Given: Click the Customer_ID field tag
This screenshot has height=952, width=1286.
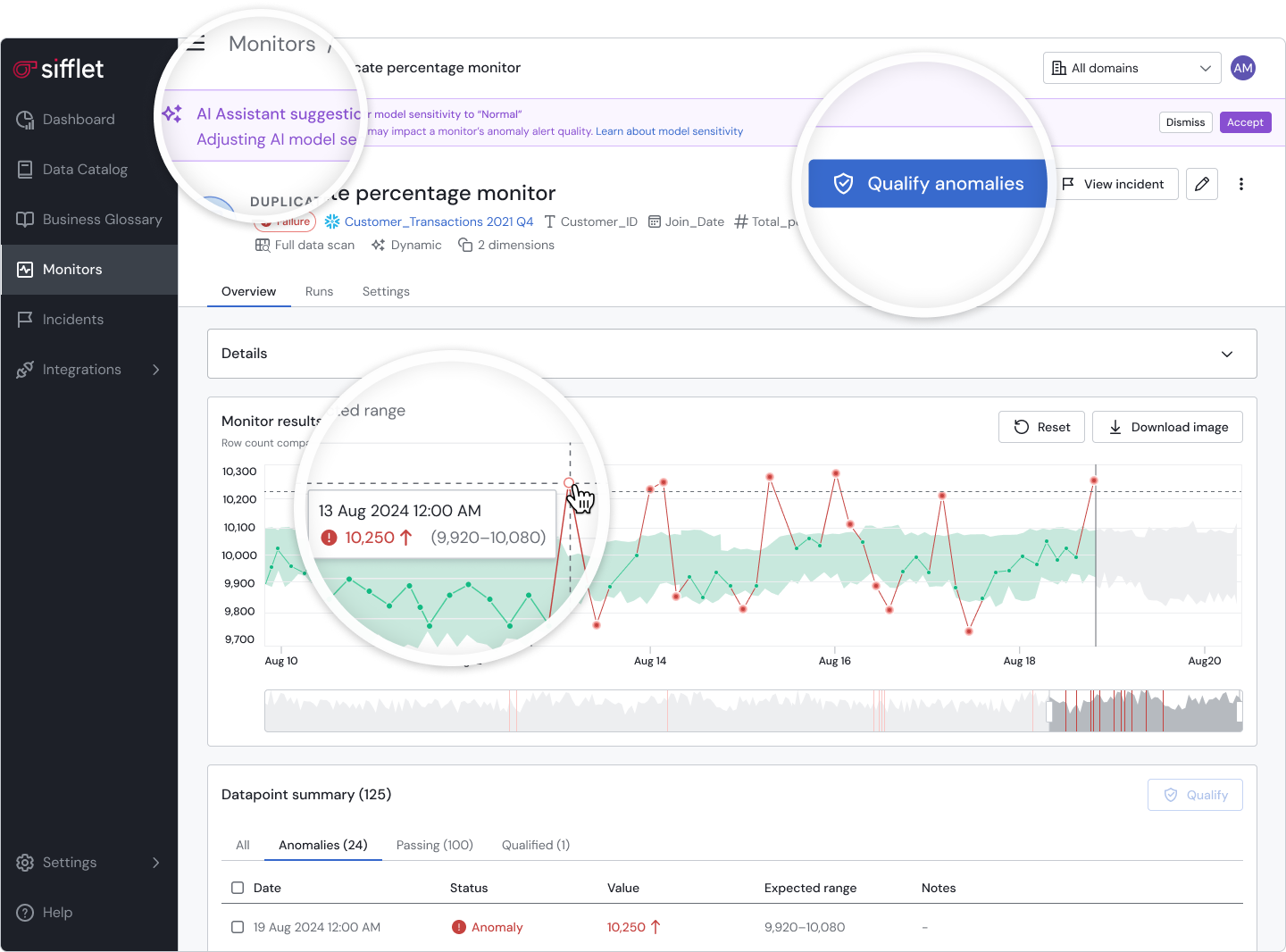Looking at the screenshot, I should point(590,221).
